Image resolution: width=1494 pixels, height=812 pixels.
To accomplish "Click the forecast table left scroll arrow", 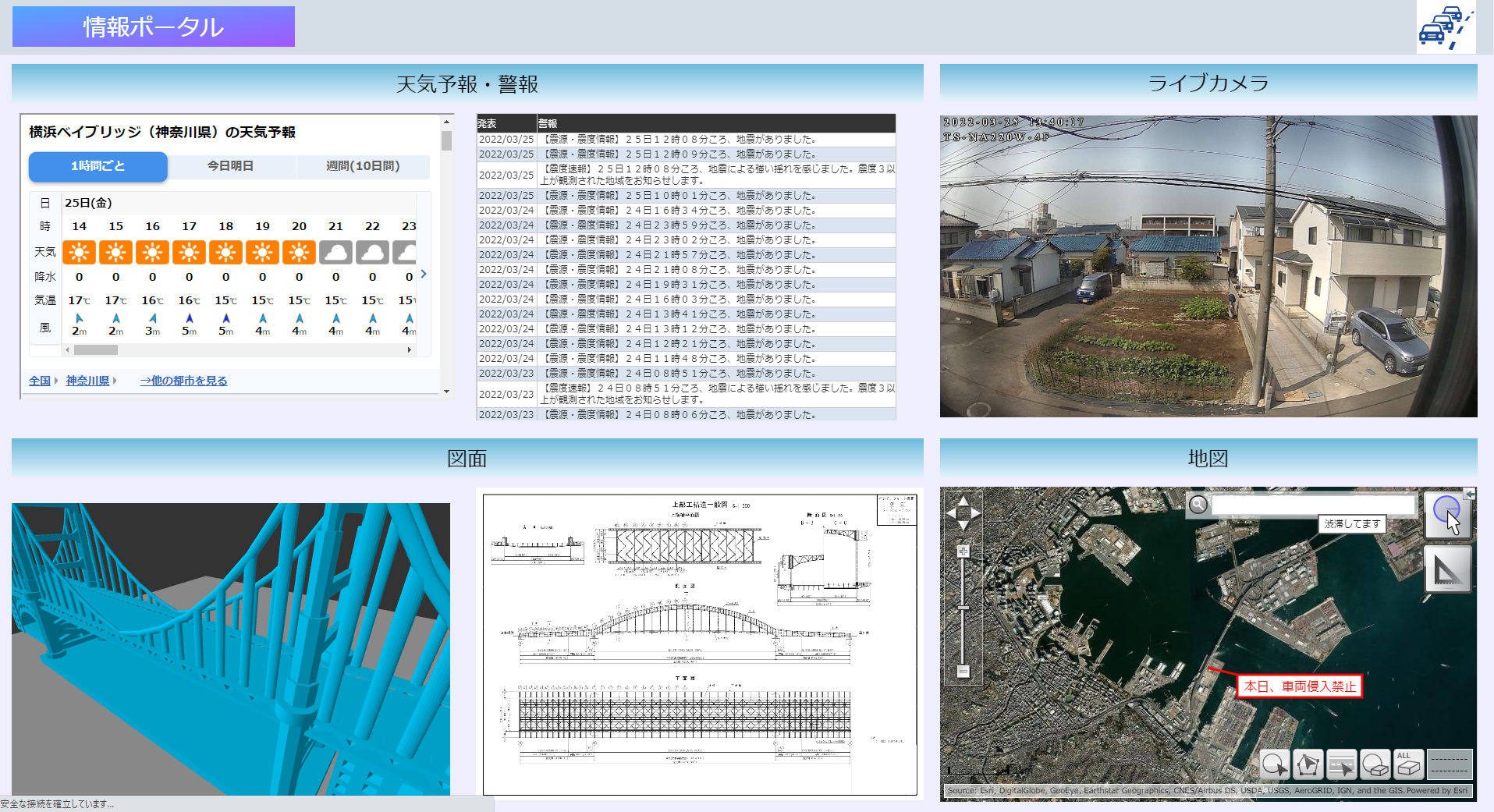I will tap(68, 350).
